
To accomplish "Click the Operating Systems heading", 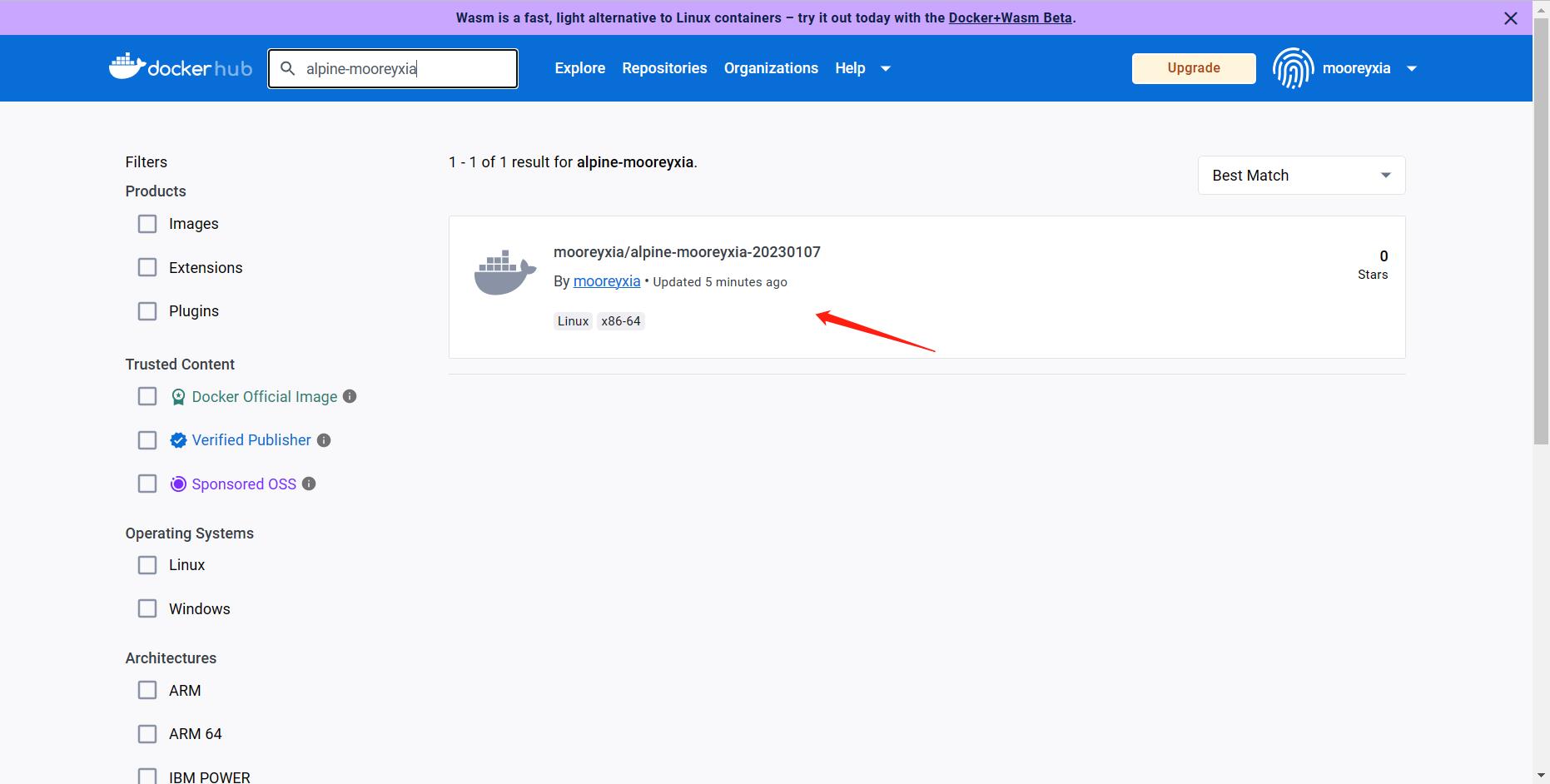I will 190,533.
